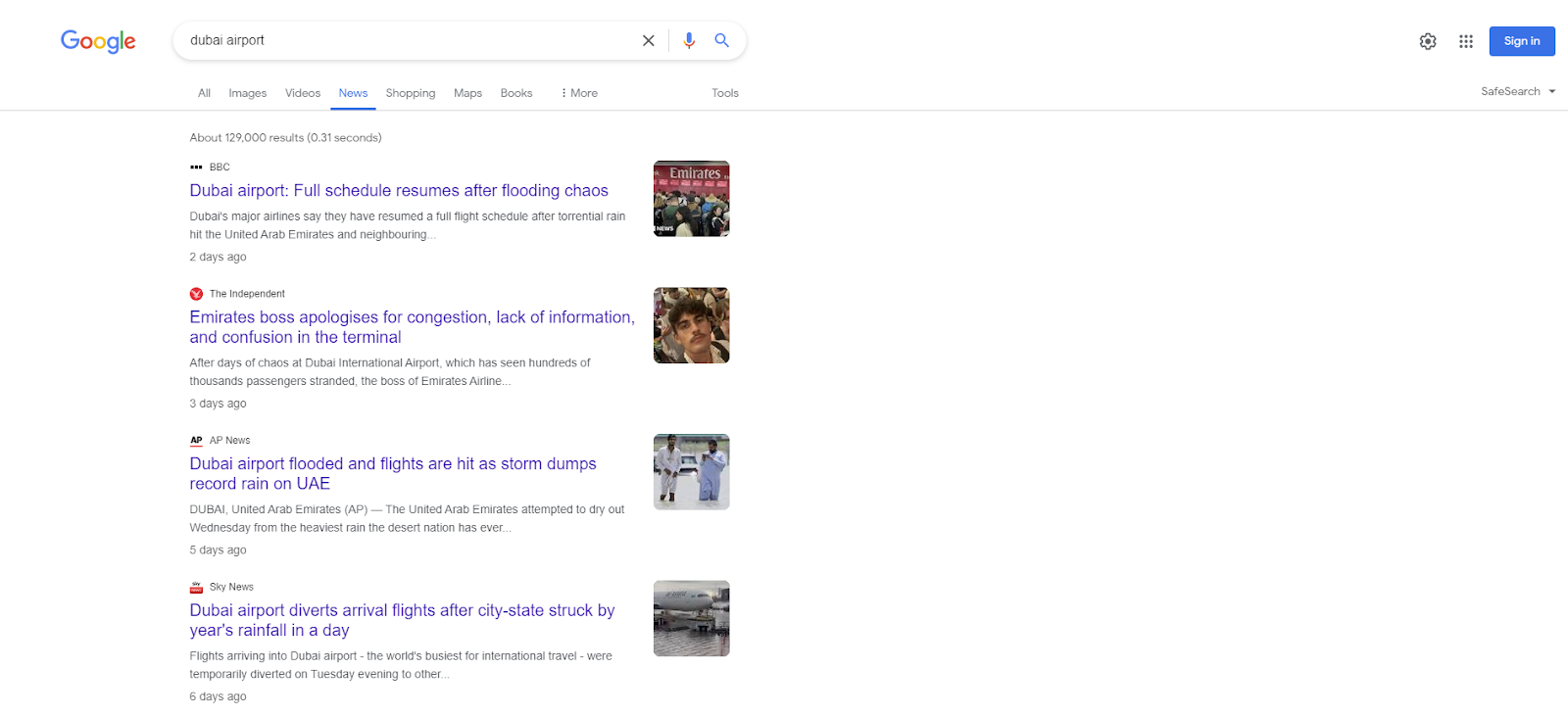1568x717 pixels.
Task: Click the Google logo
Action: pos(98,41)
